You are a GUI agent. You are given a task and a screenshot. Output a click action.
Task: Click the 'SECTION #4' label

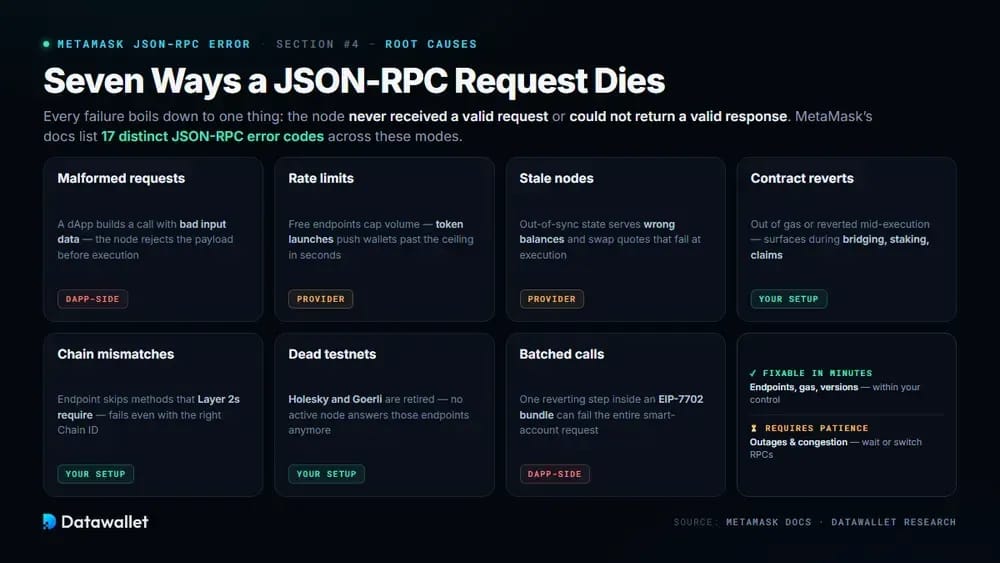click(318, 44)
